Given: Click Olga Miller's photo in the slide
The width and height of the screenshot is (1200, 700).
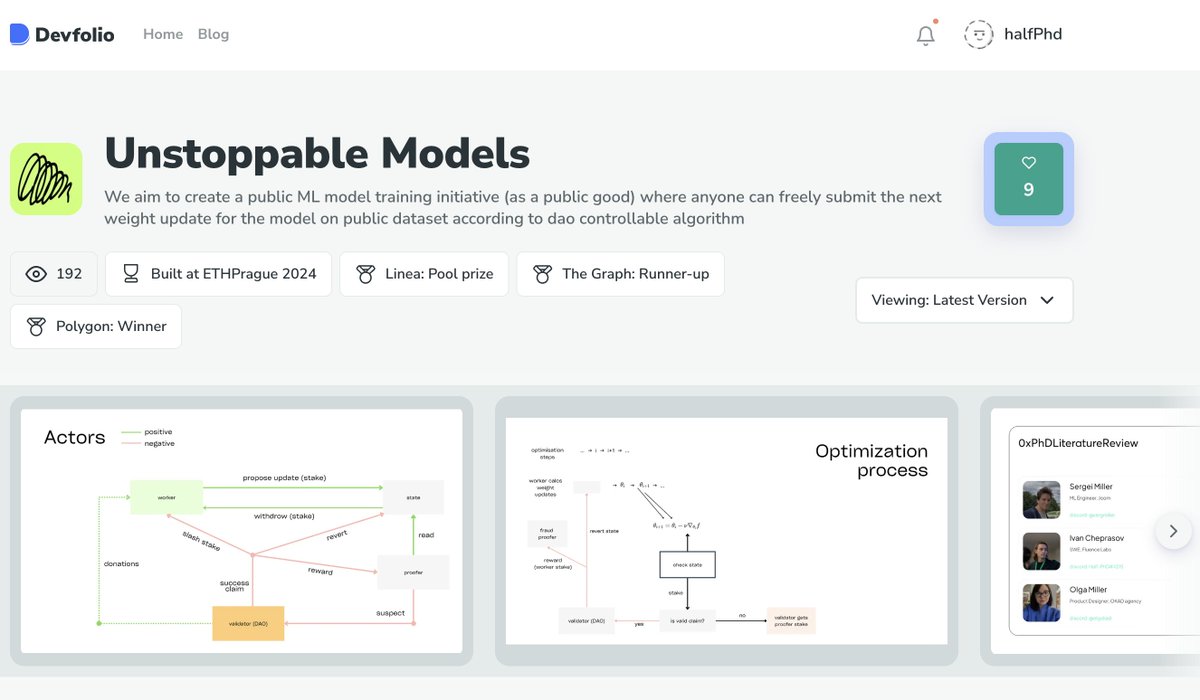Looking at the screenshot, I should [1041, 603].
